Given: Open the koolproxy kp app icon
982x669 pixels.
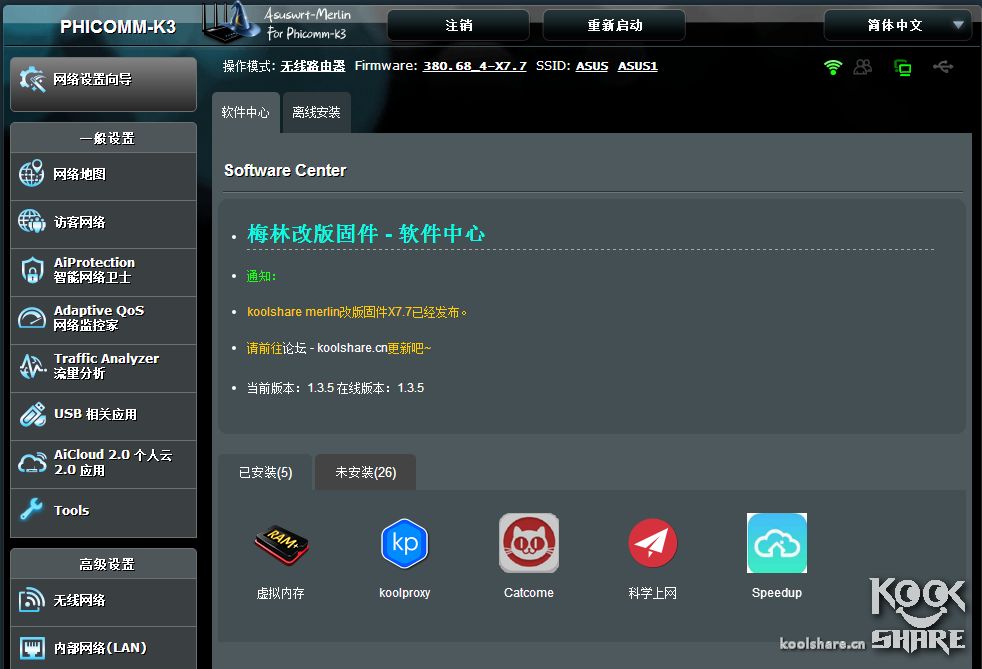Looking at the screenshot, I should click(405, 543).
